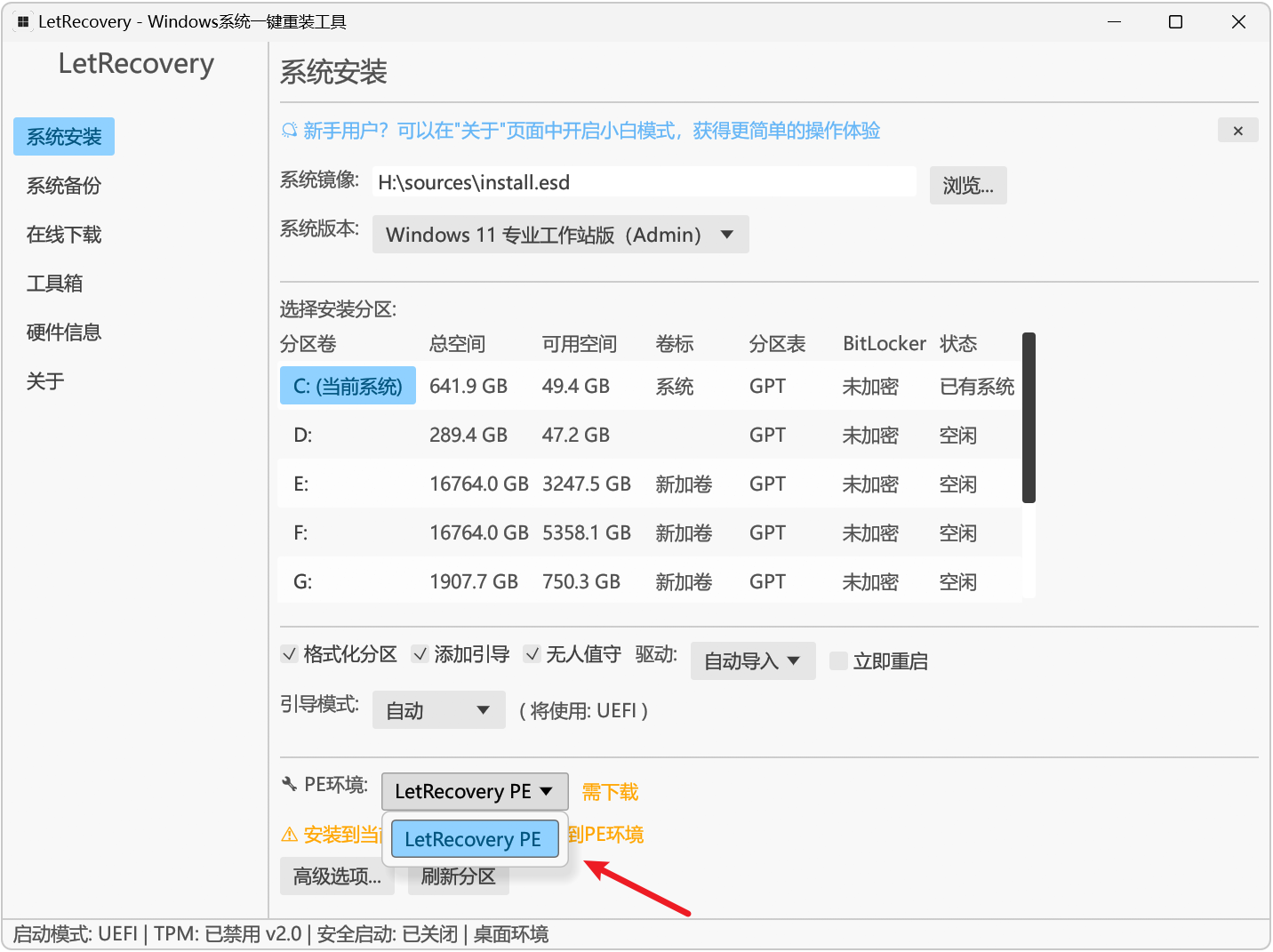The height and width of the screenshot is (952, 1273).
Task: Click the BitLocker column header
Action: [885, 344]
